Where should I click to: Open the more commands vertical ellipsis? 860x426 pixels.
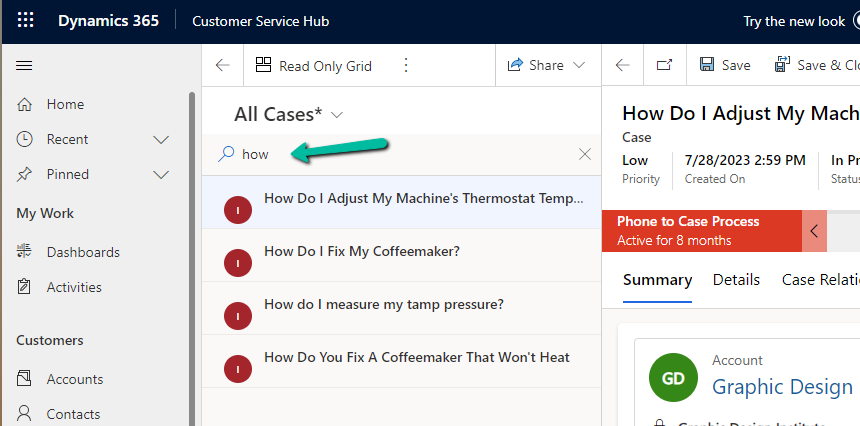tap(406, 66)
